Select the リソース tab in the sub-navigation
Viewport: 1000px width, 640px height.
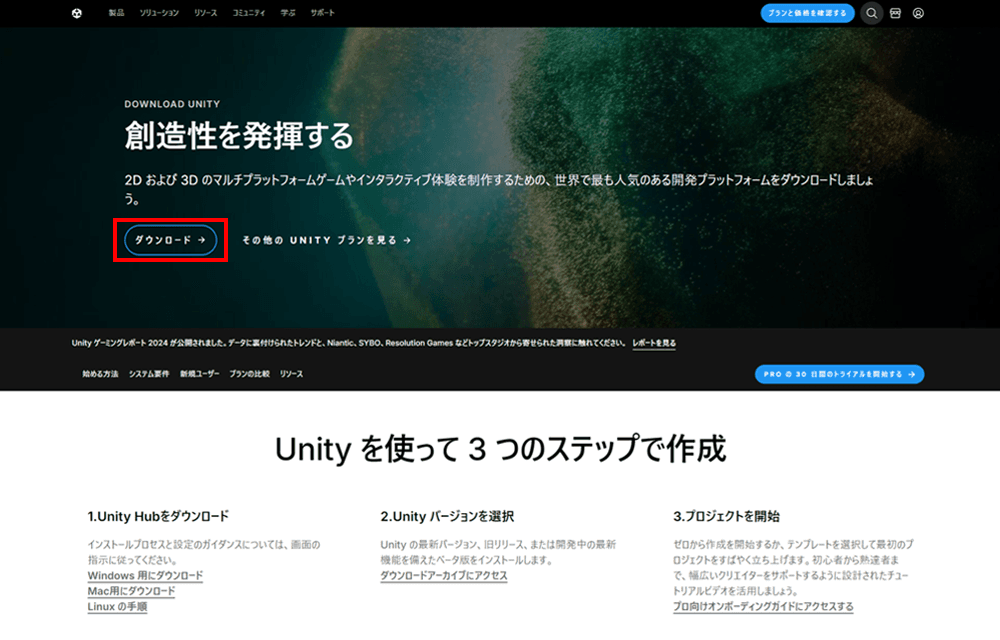[x=291, y=374]
